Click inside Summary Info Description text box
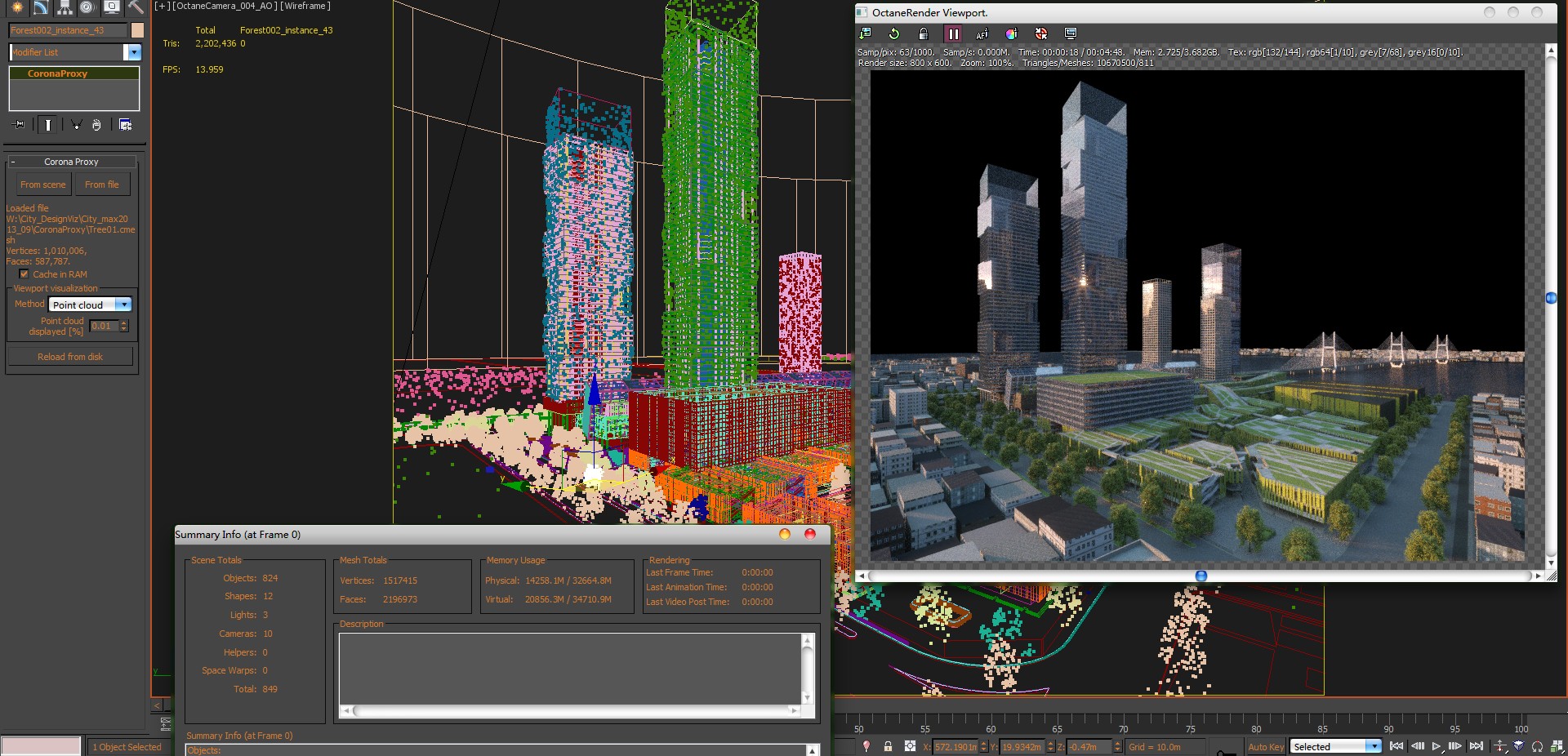 point(570,669)
